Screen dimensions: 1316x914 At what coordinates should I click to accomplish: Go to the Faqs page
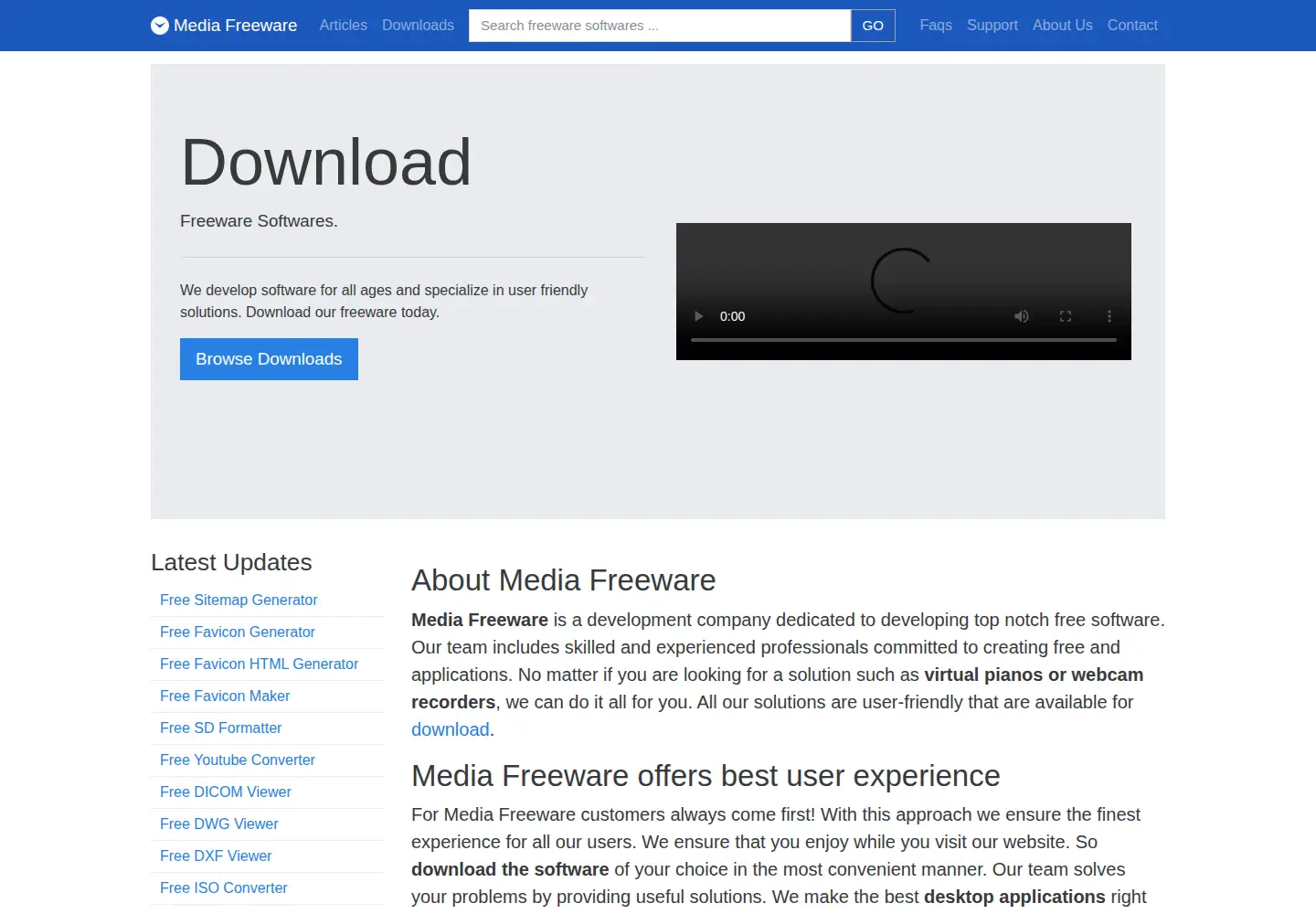[936, 26]
